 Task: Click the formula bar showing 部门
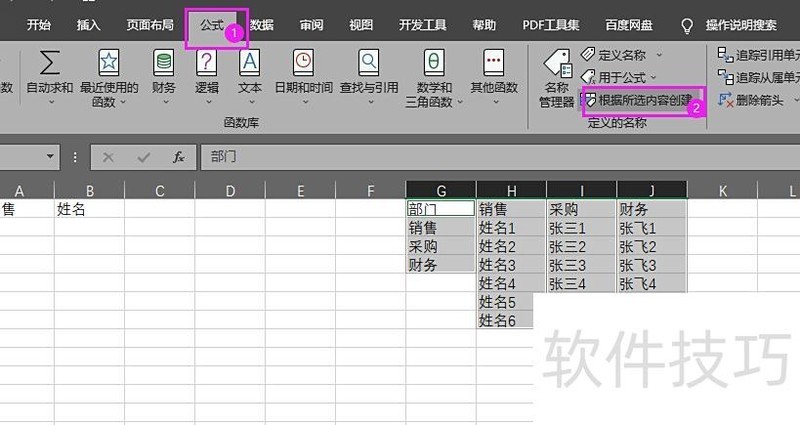500,157
